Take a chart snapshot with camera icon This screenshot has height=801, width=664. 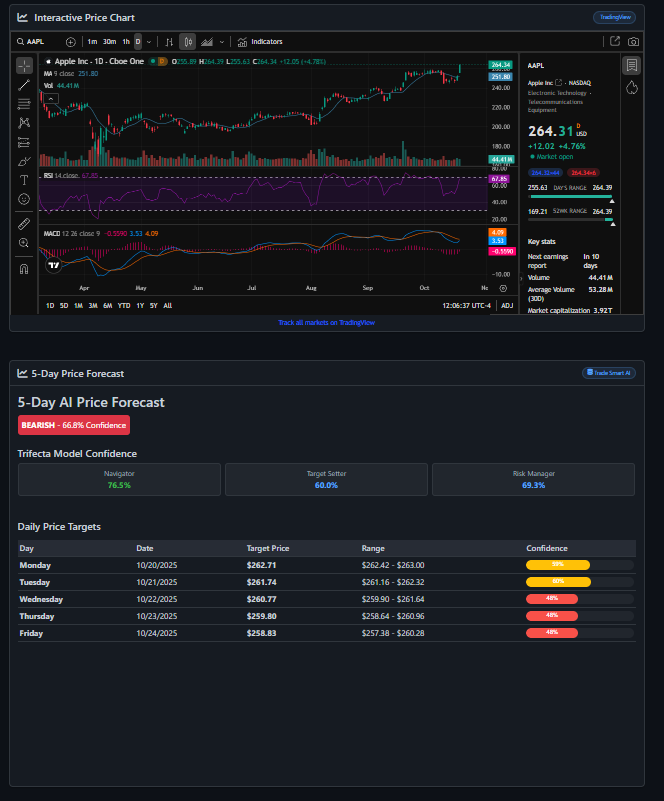click(x=633, y=42)
